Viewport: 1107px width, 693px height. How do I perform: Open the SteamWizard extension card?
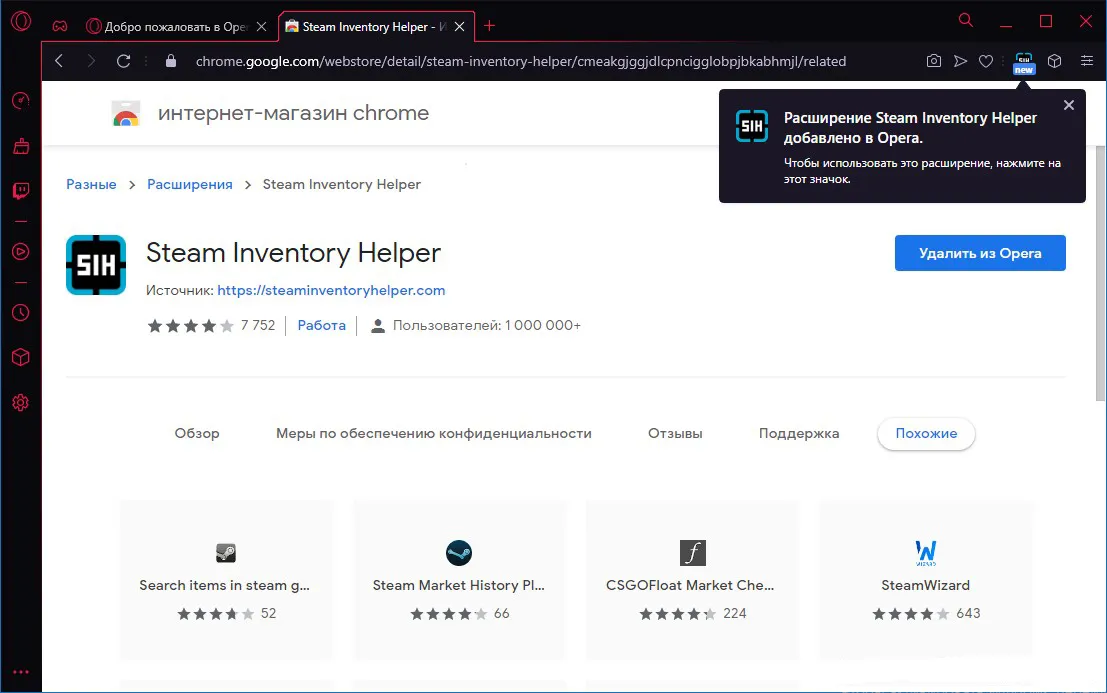click(925, 580)
